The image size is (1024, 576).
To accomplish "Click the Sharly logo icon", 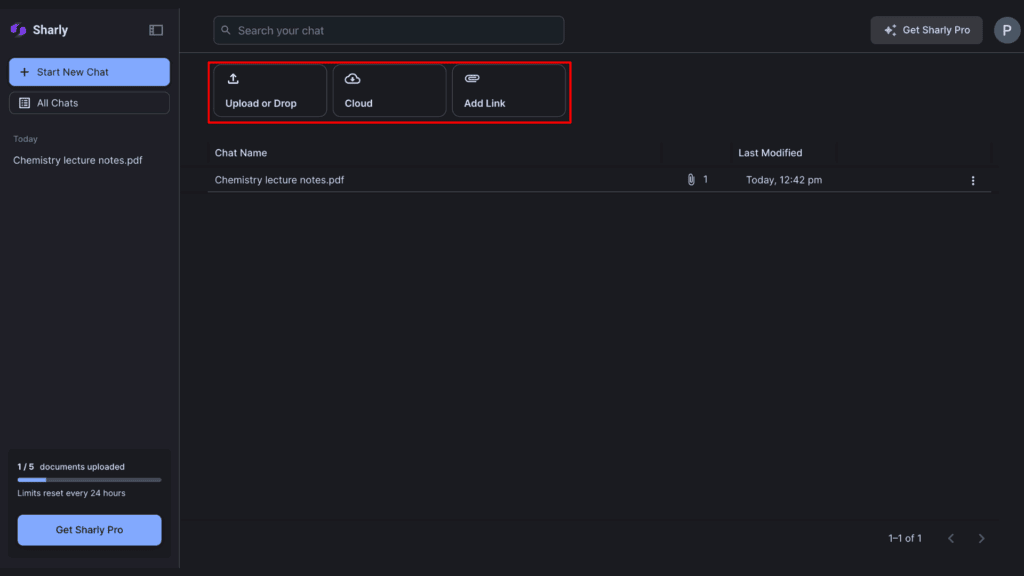I will [x=16, y=29].
